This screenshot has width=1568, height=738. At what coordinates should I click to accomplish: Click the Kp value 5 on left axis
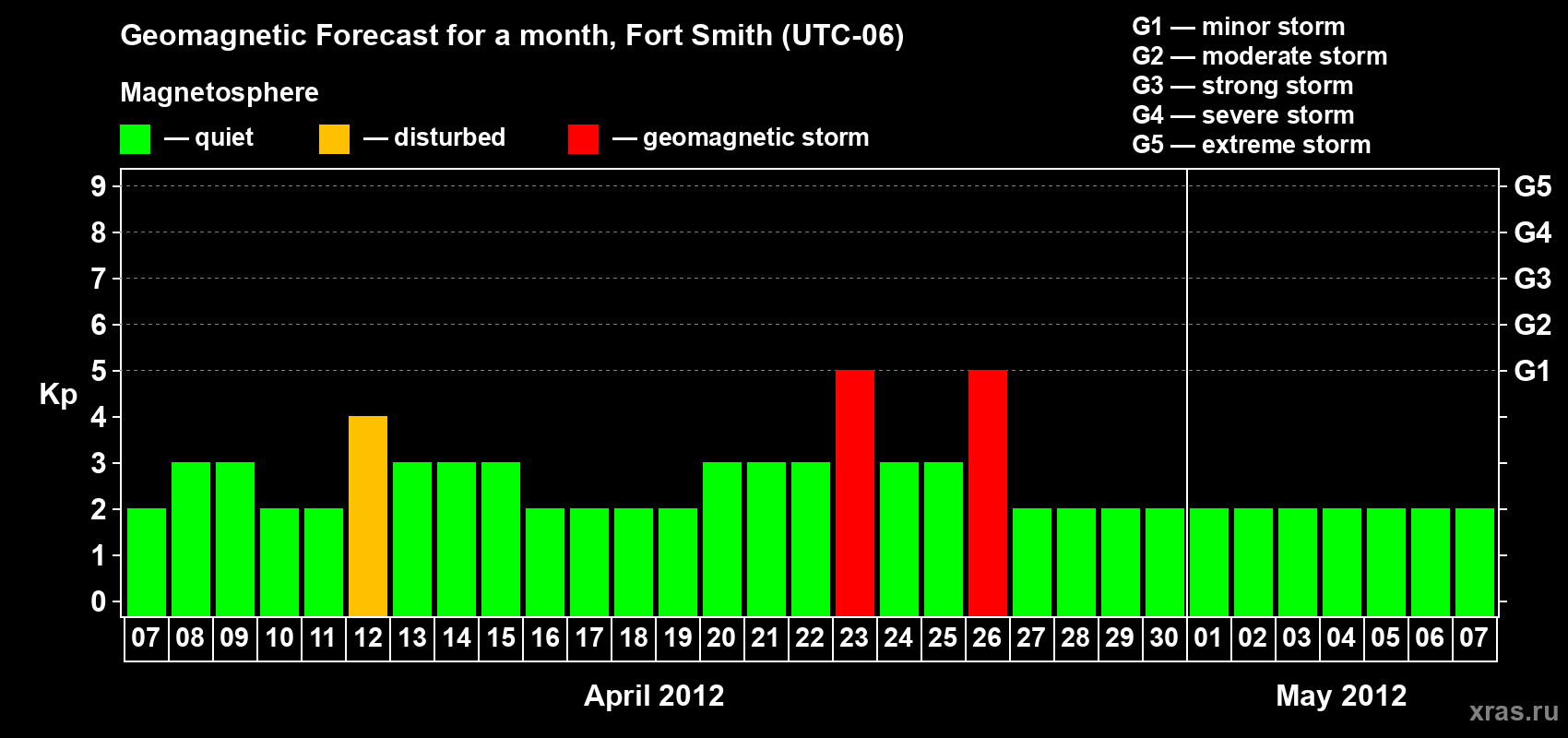click(x=99, y=371)
